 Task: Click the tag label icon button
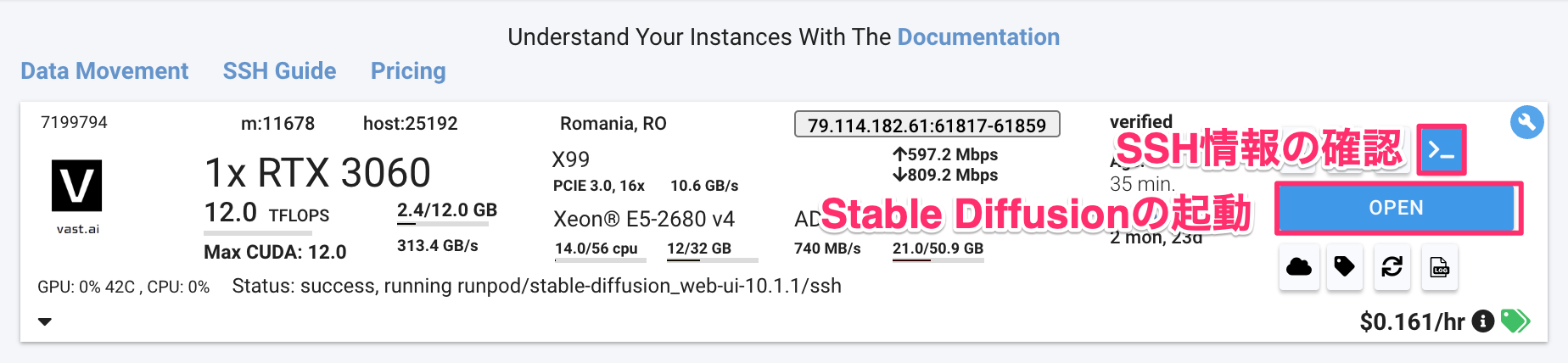point(1344,268)
